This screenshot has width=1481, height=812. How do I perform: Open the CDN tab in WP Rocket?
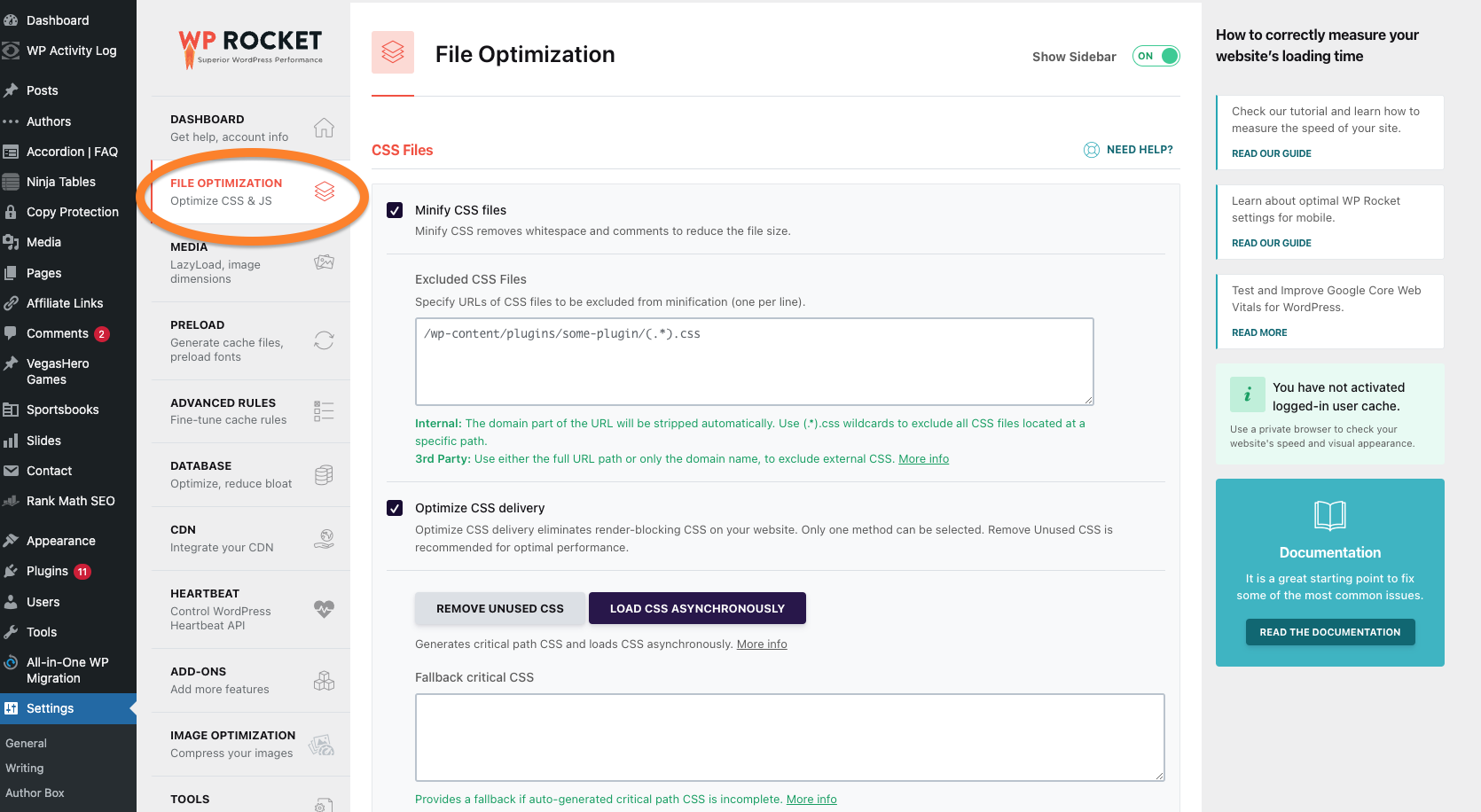pyautogui.click(x=251, y=538)
